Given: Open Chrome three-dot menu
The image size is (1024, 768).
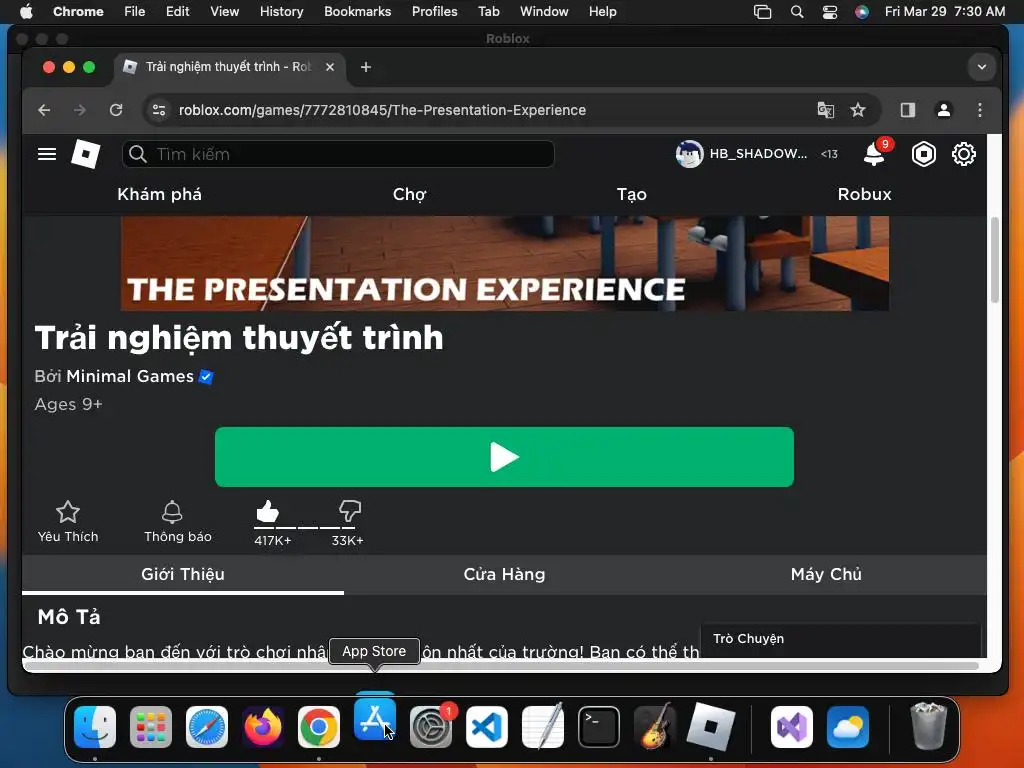Looking at the screenshot, I should tap(980, 110).
